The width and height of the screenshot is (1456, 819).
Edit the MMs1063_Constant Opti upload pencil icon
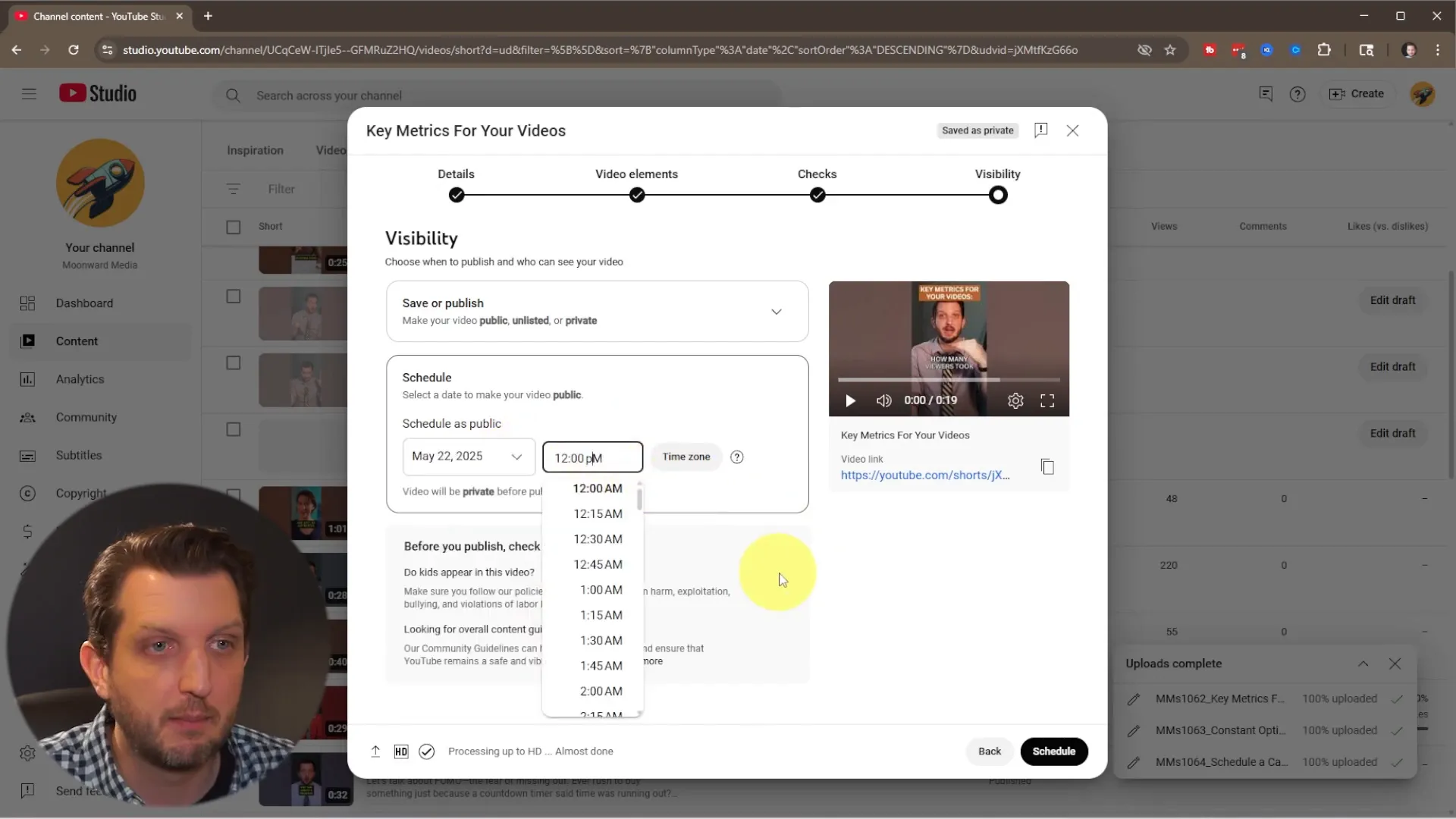point(1134,731)
